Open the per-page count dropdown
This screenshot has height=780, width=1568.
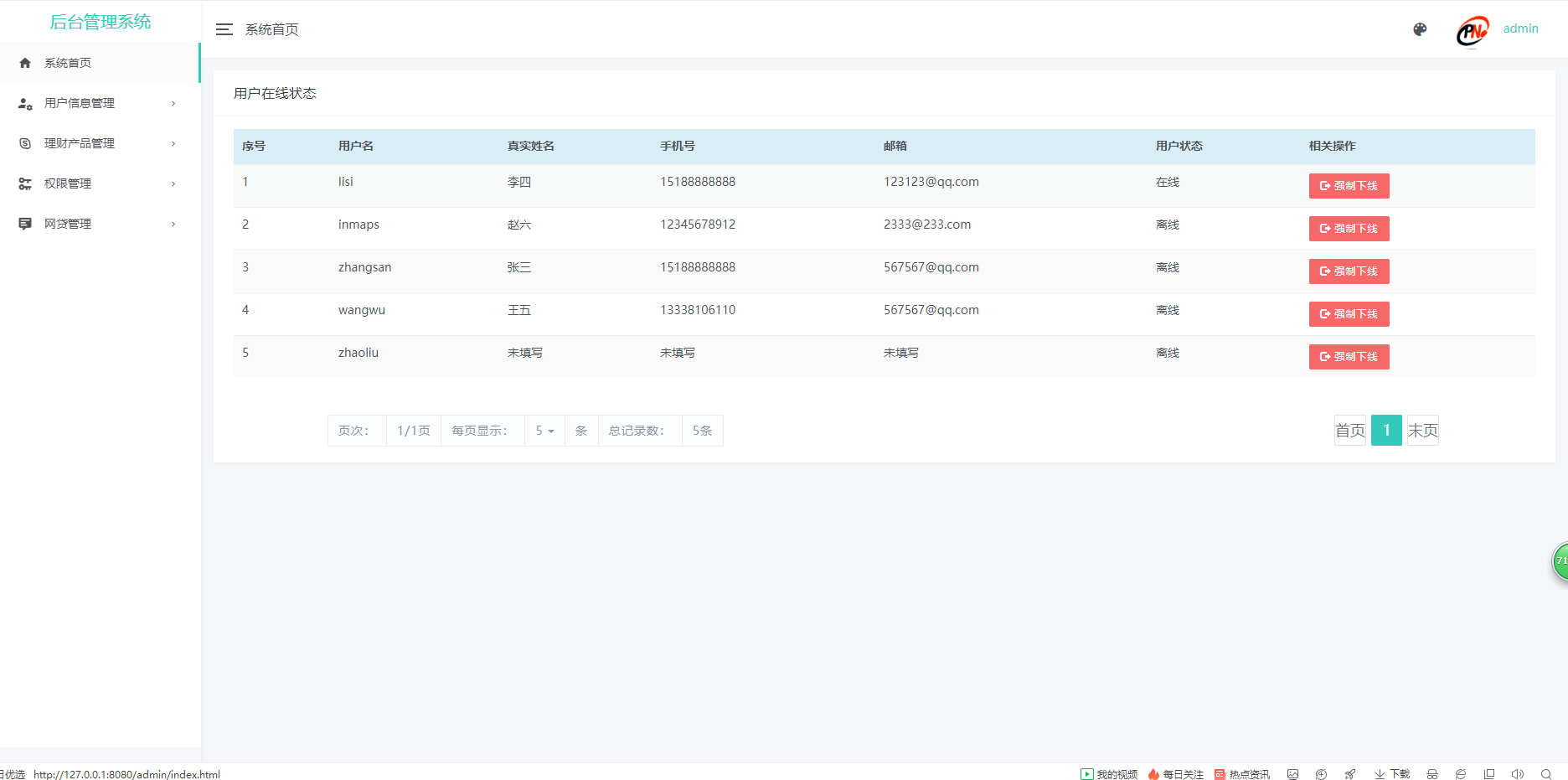point(544,431)
